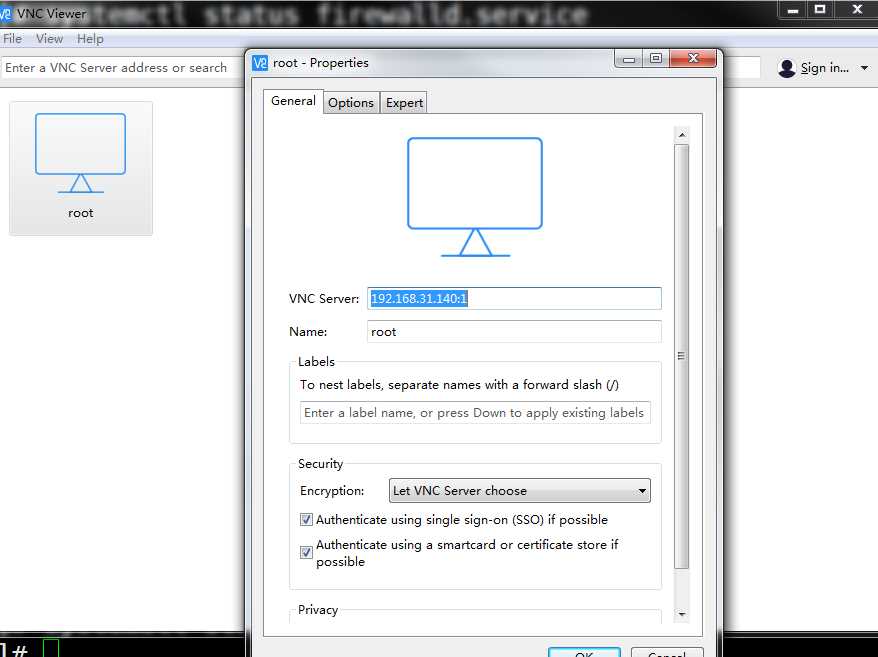Click the VNC logo icon in Properties title bar
878x657 pixels.
(260, 63)
